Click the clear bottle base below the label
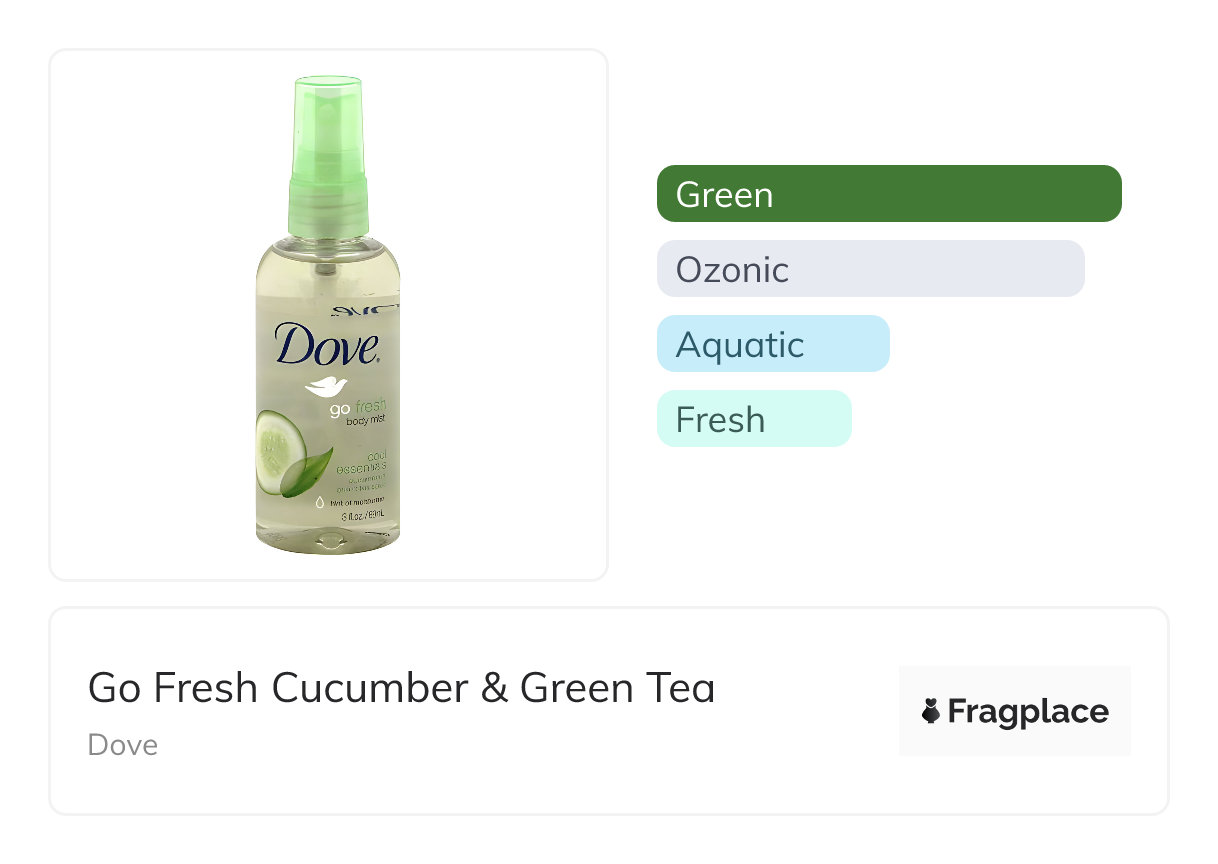The width and height of the screenshot is (1218, 864). click(x=328, y=542)
